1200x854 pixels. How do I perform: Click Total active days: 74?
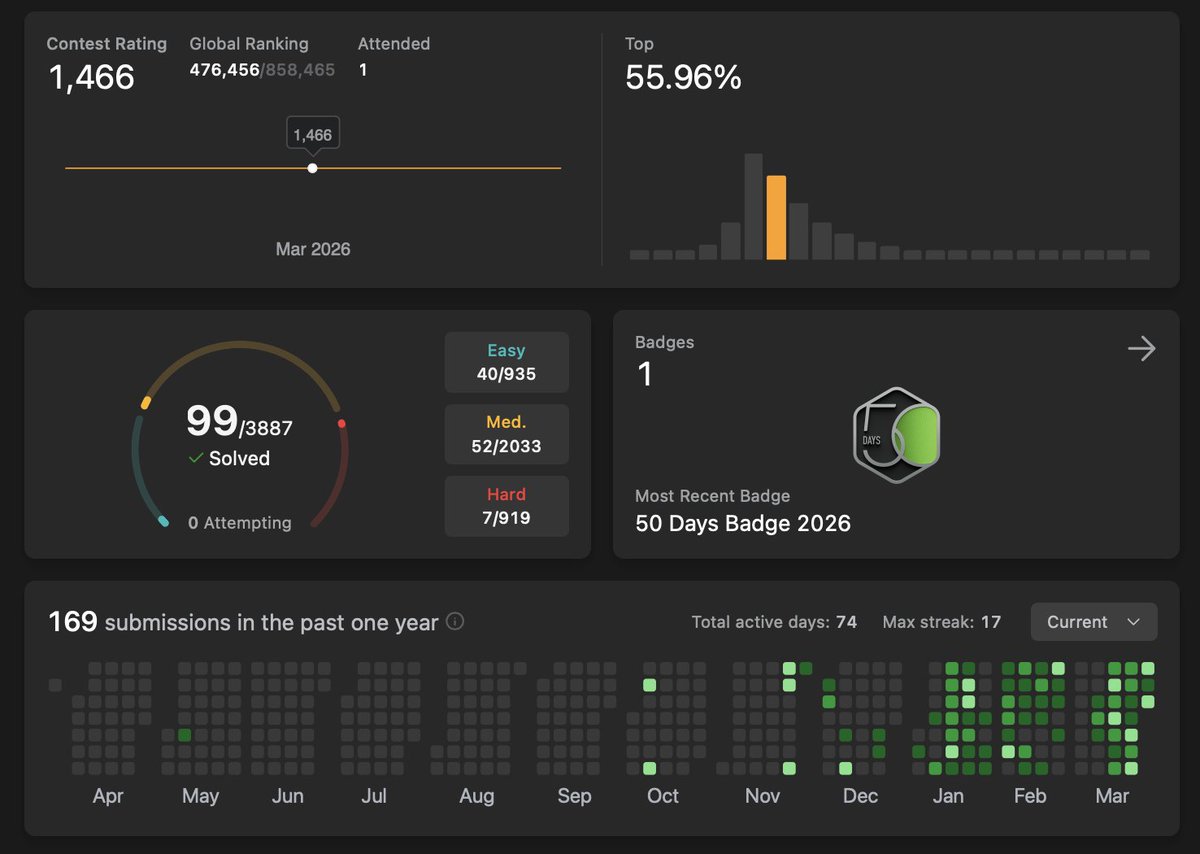pyautogui.click(x=774, y=622)
